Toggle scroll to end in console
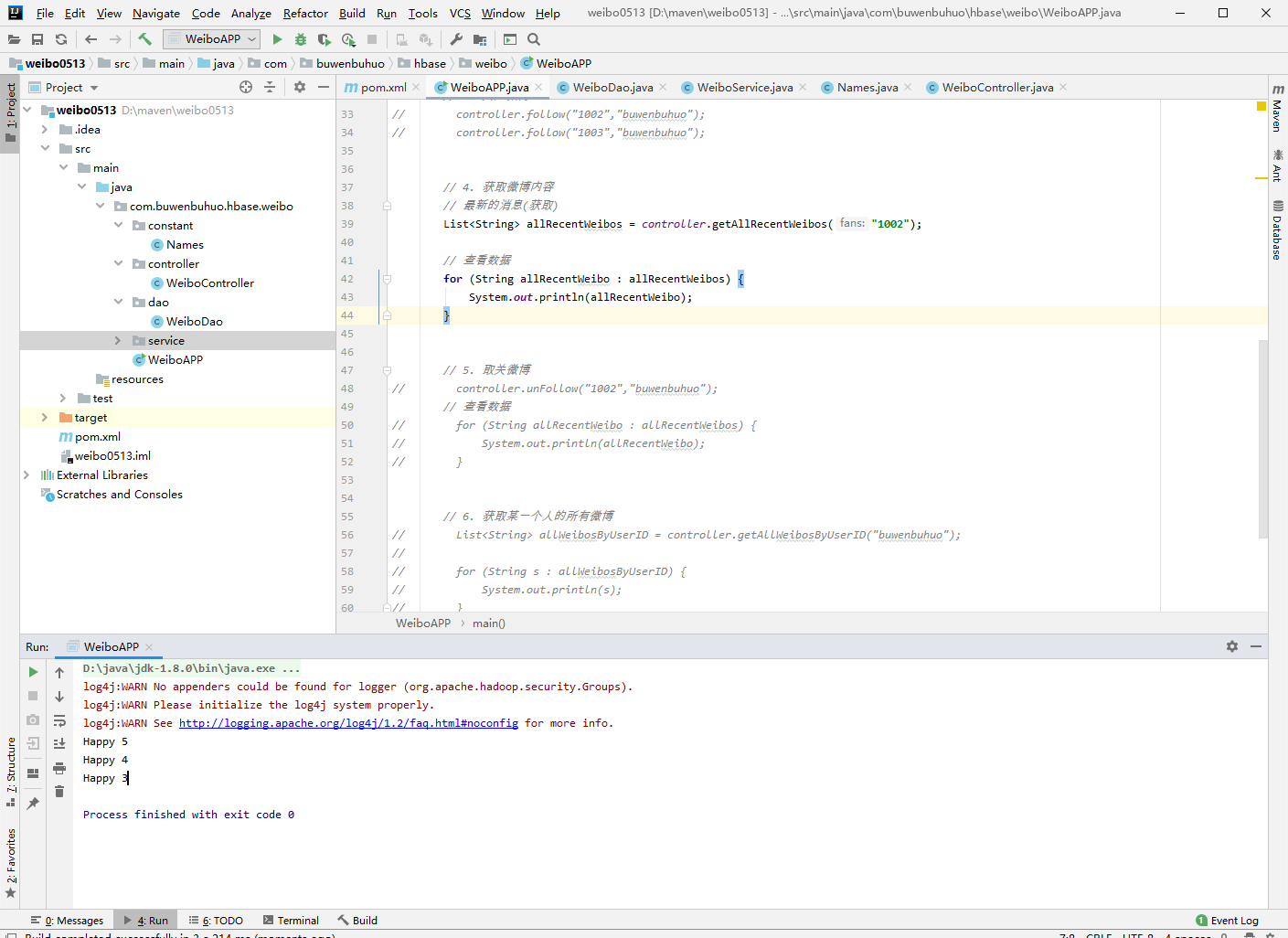Viewport: 1288px width, 938px height. coord(59,744)
